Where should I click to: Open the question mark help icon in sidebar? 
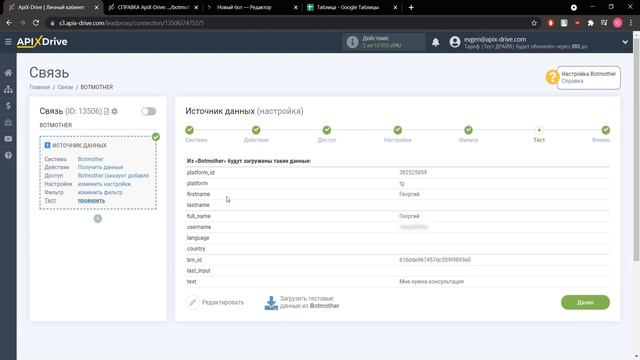(8, 156)
